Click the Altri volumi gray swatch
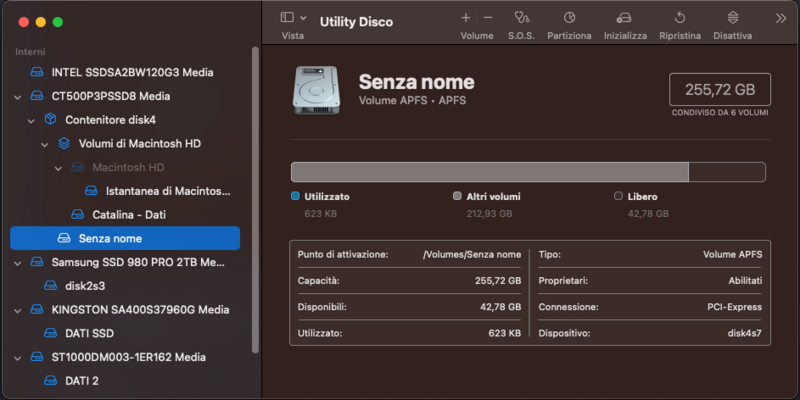Viewport: 800px width, 400px height. tap(457, 196)
